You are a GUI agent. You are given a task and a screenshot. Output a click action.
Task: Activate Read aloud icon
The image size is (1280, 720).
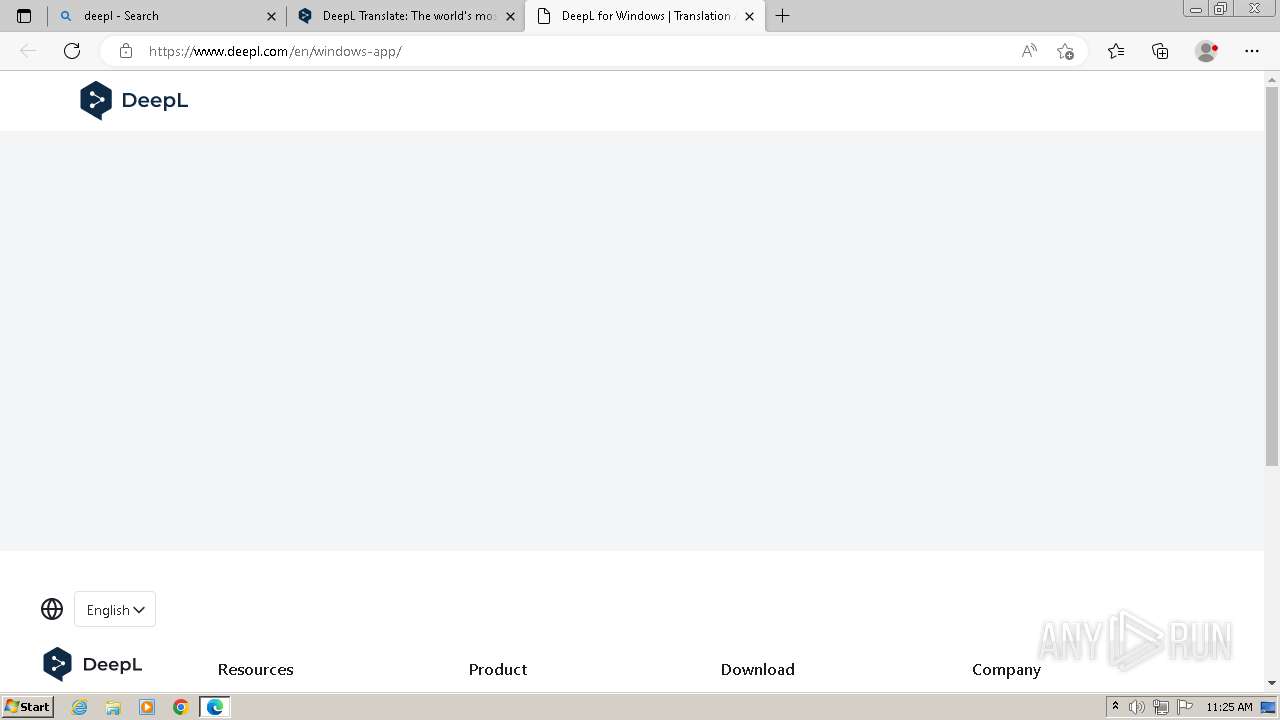tap(1029, 51)
